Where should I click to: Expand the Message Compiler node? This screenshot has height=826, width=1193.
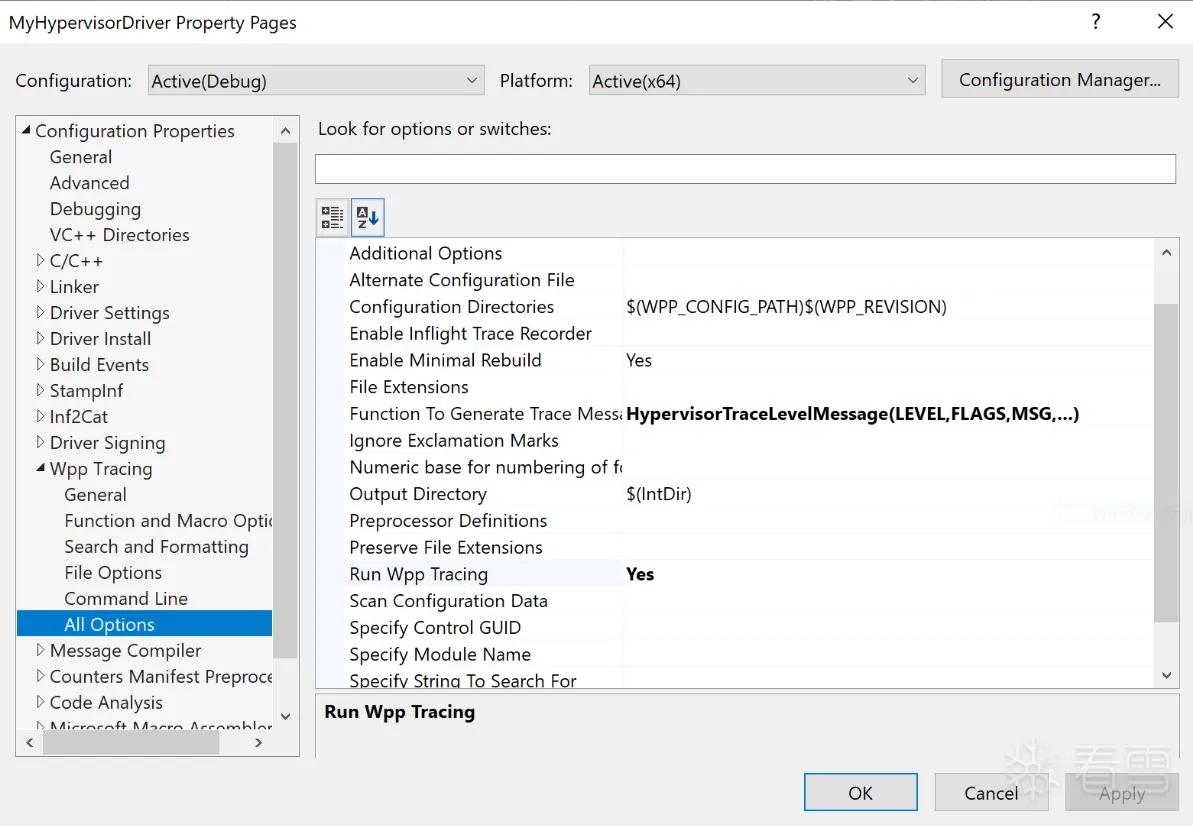pos(40,650)
